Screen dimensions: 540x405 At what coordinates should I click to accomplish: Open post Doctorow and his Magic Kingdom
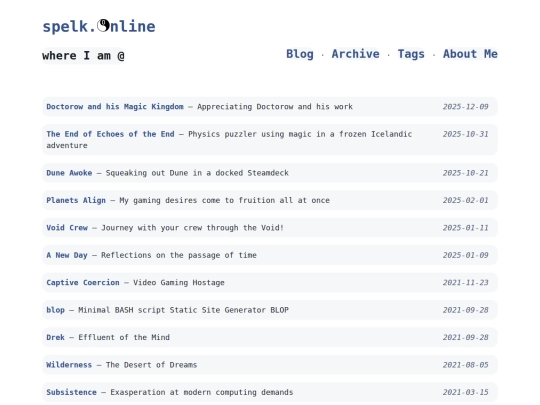point(115,107)
